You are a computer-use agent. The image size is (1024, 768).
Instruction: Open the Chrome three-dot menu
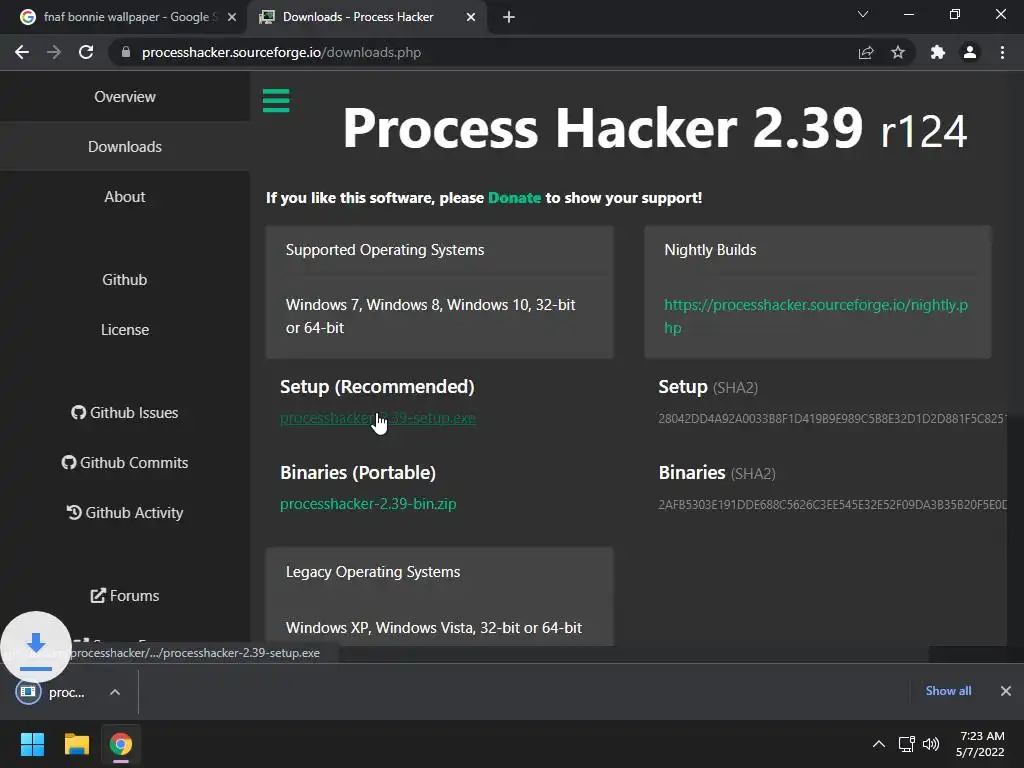[x=1002, y=52]
